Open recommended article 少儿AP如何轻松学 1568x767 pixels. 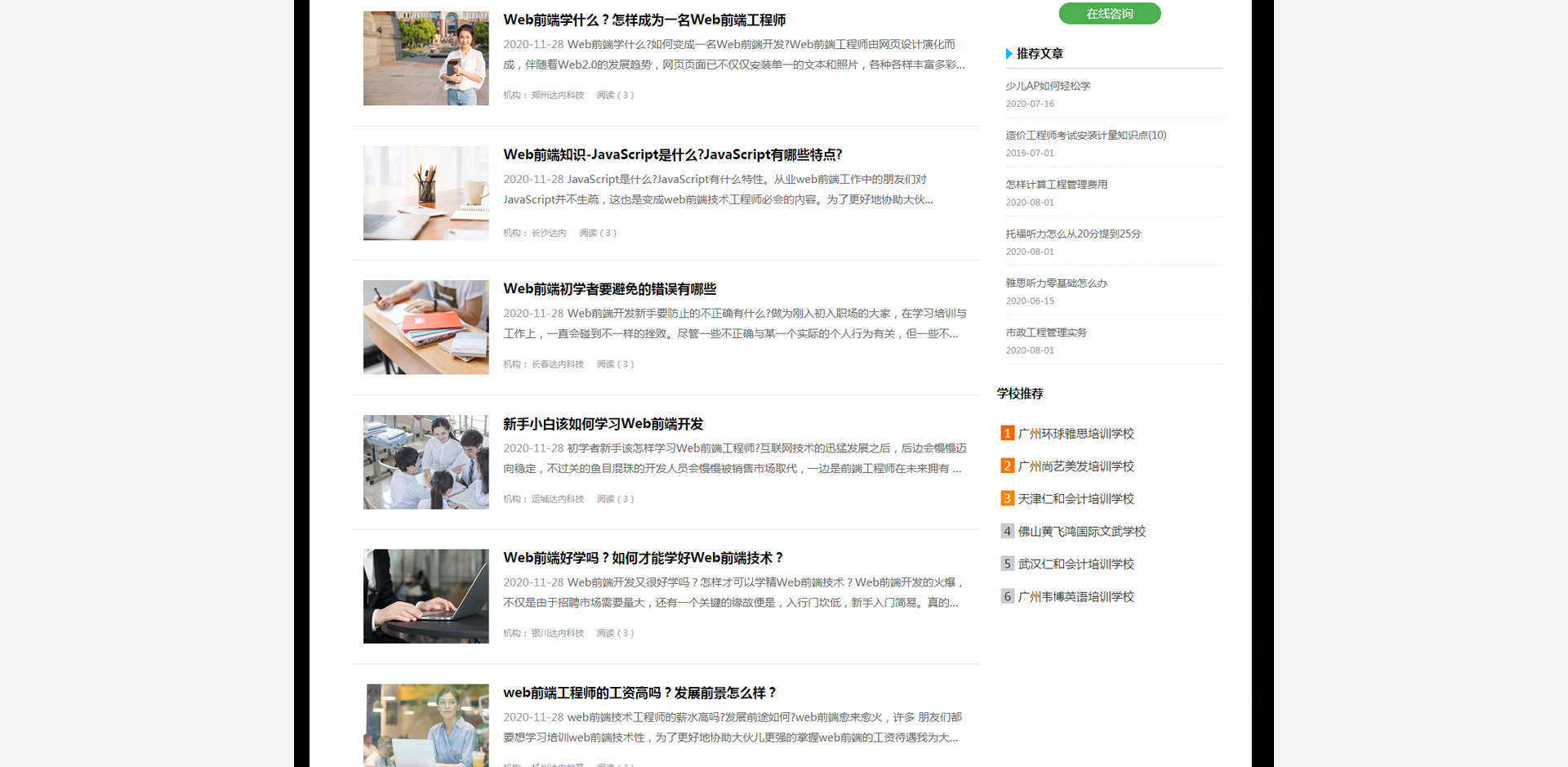(1048, 86)
